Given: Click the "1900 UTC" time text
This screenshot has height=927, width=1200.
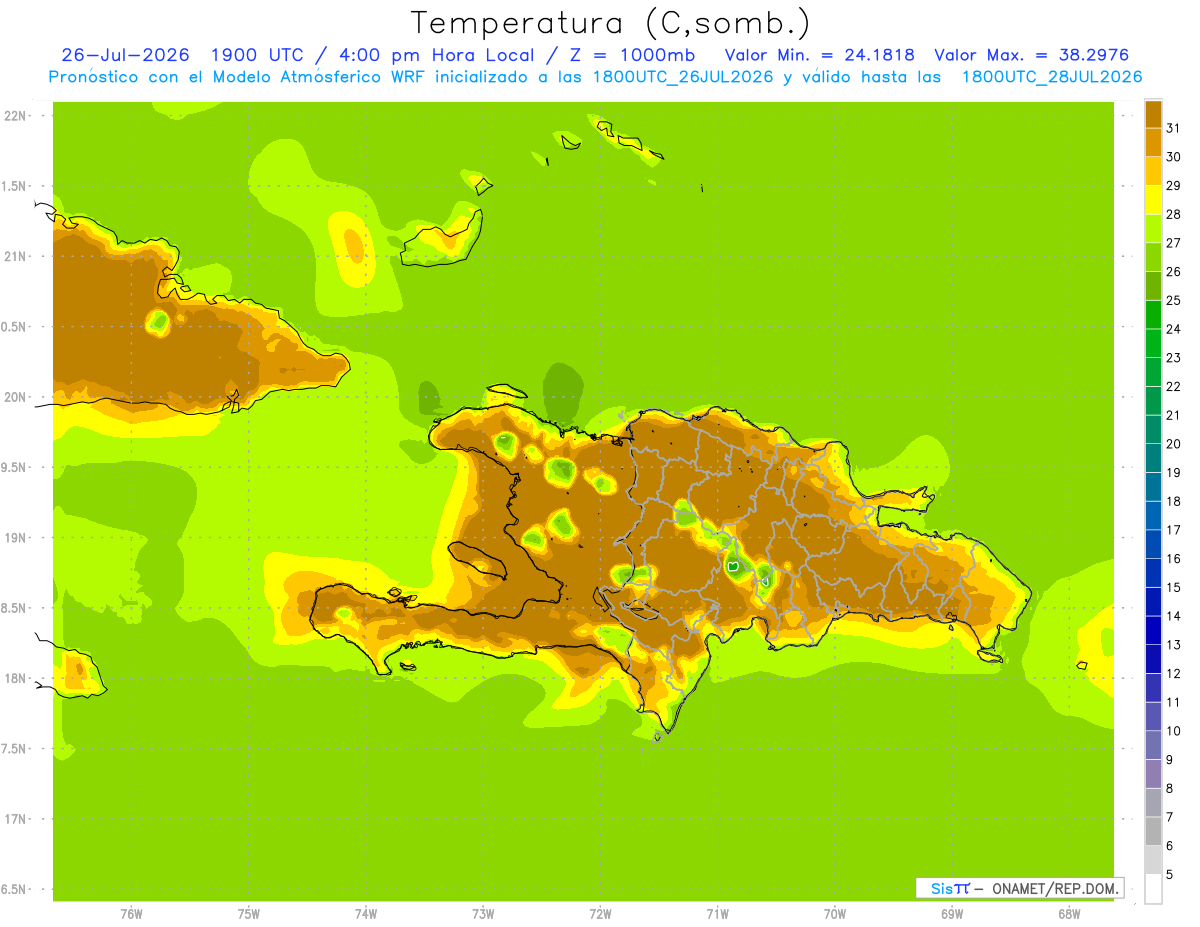Looking at the screenshot, I should point(259,55).
